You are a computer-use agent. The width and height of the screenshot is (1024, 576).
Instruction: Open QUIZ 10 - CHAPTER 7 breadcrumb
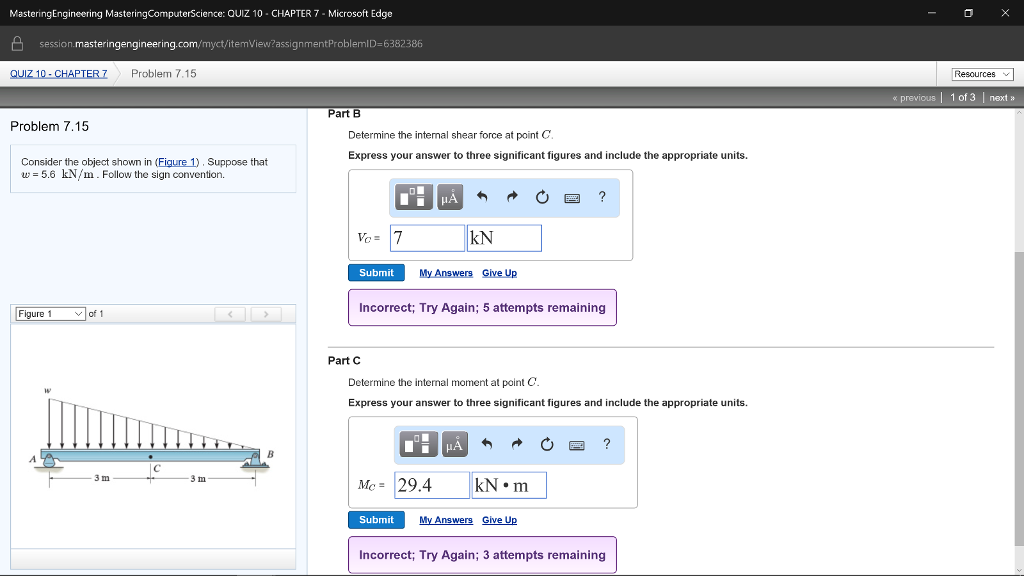pyautogui.click(x=58, y=74)
